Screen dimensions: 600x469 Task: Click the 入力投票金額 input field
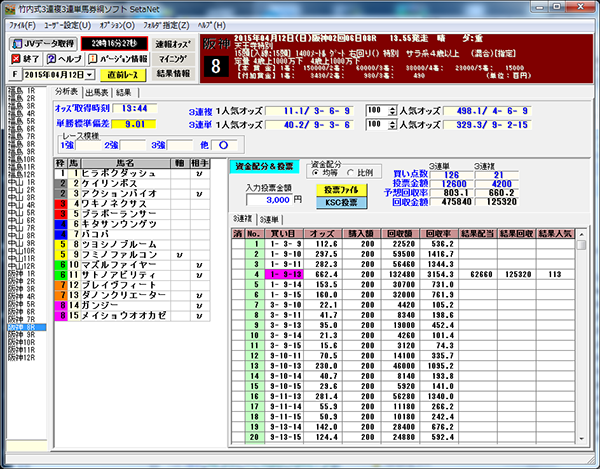[269, 200]
